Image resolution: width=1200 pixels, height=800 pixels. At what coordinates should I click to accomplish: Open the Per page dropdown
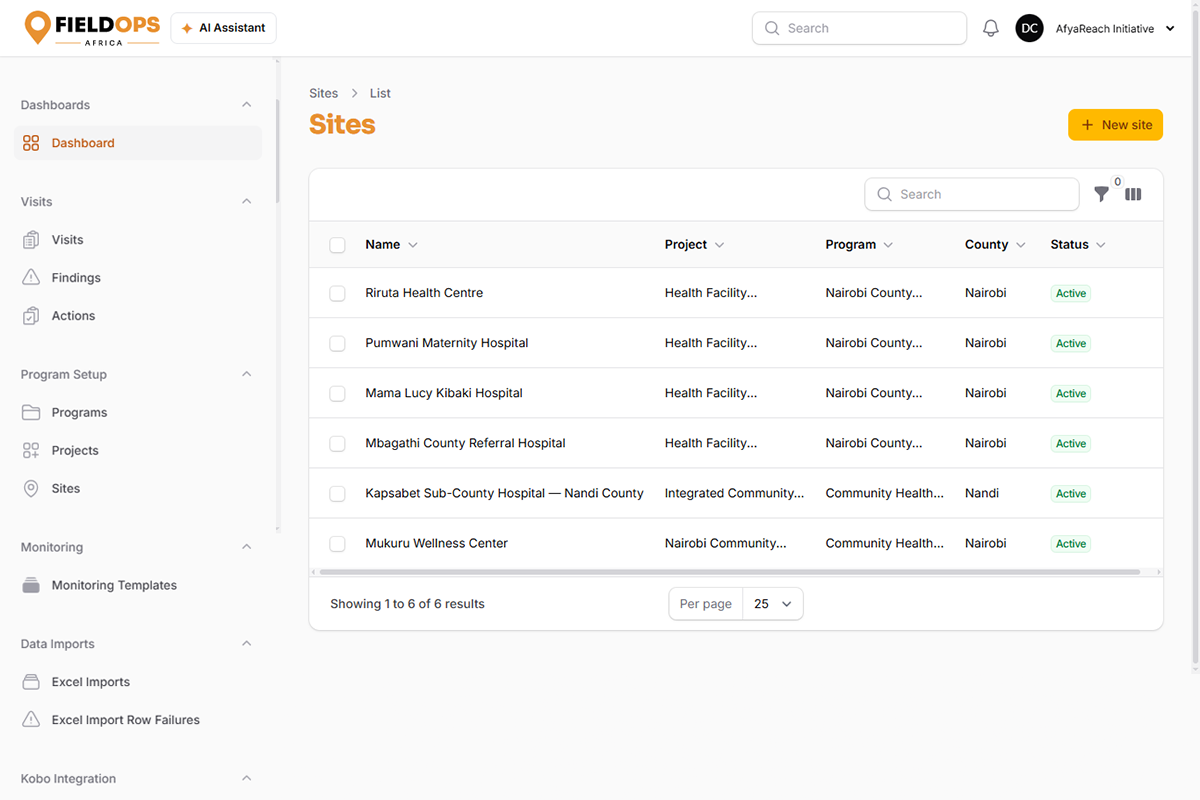point(773,604)
